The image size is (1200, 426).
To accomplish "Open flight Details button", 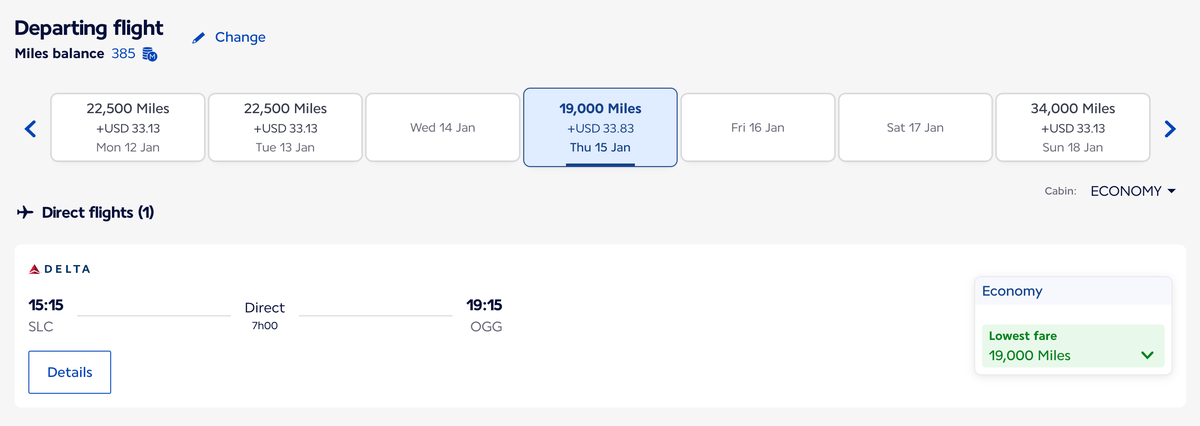I will pos(69,372).
